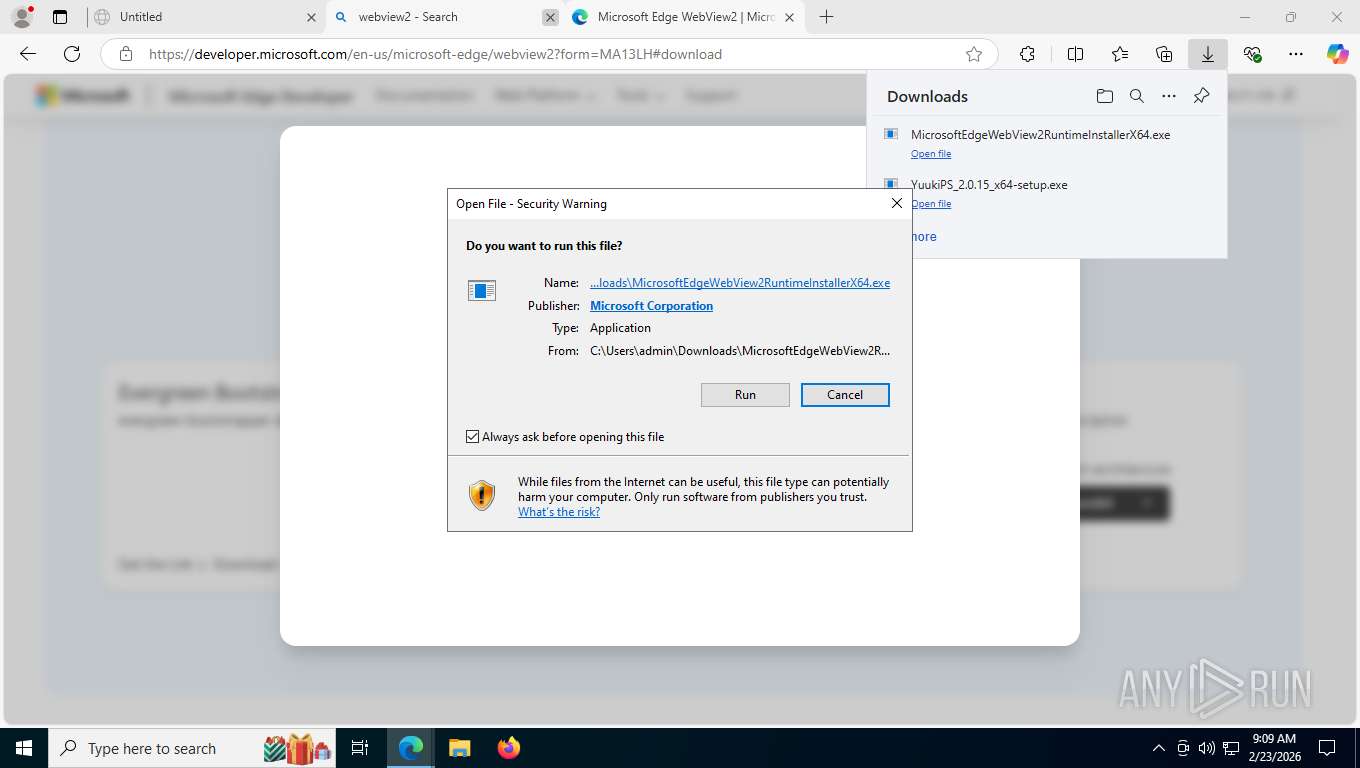1360x768 pixels.
Task: View site information lock icon
Action: (x=125, y=54)
